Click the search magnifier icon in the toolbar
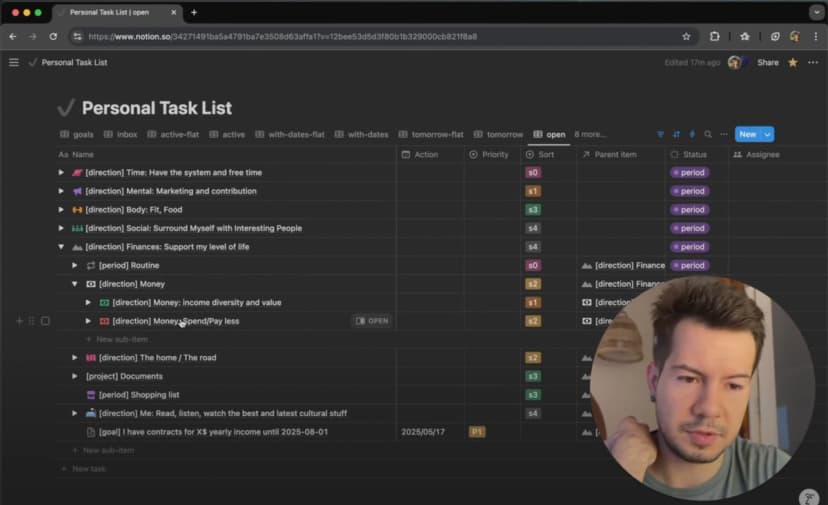Viewport: 828px width, 505px height. (708, 134)
